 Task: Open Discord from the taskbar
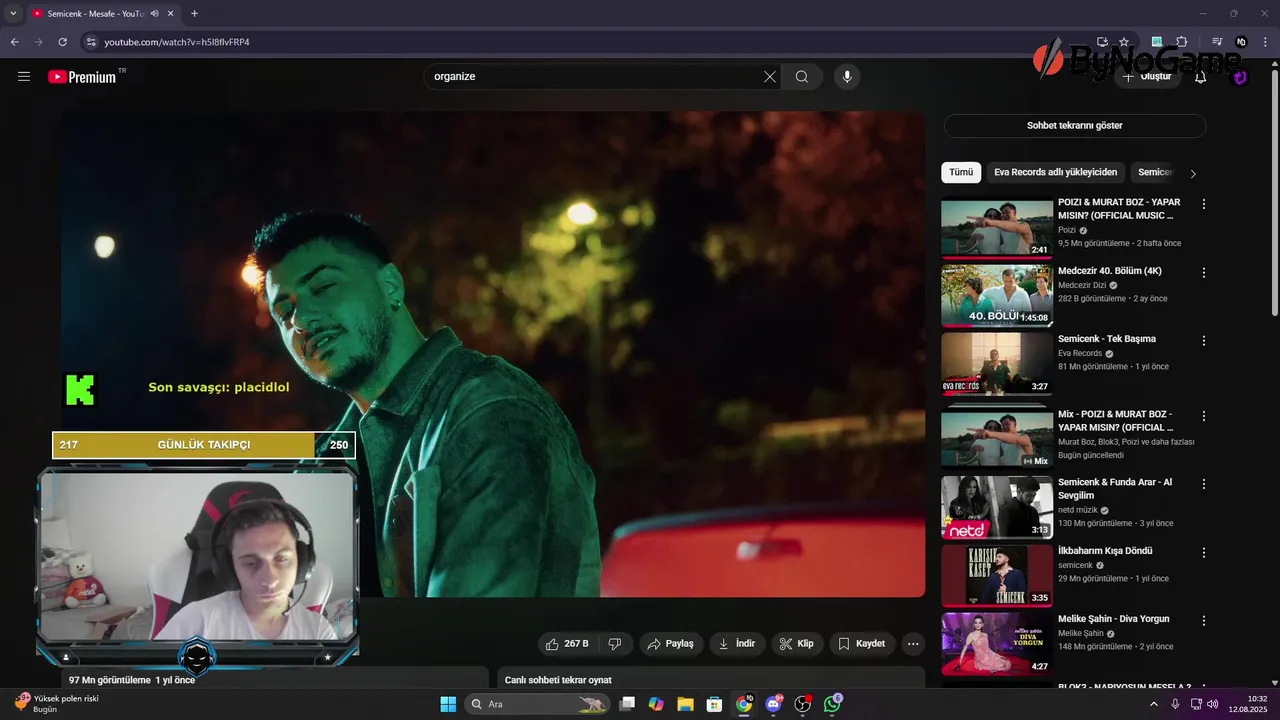[x=773, y=704]
